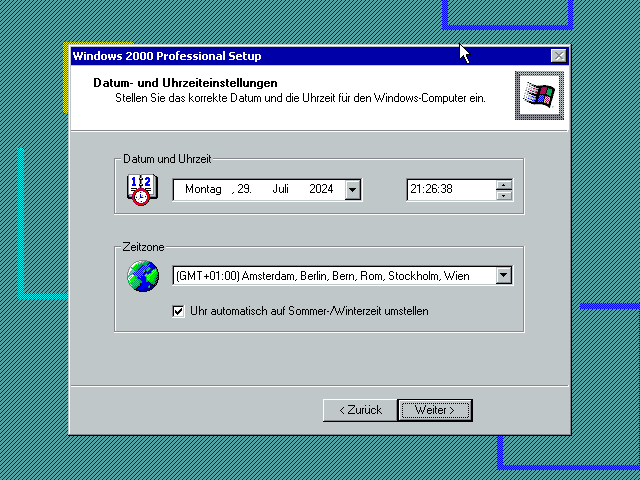The width and height of the screenshot is (640, 480).
Task: Increase time with the up spinner arrow
Action: (504, 185)
